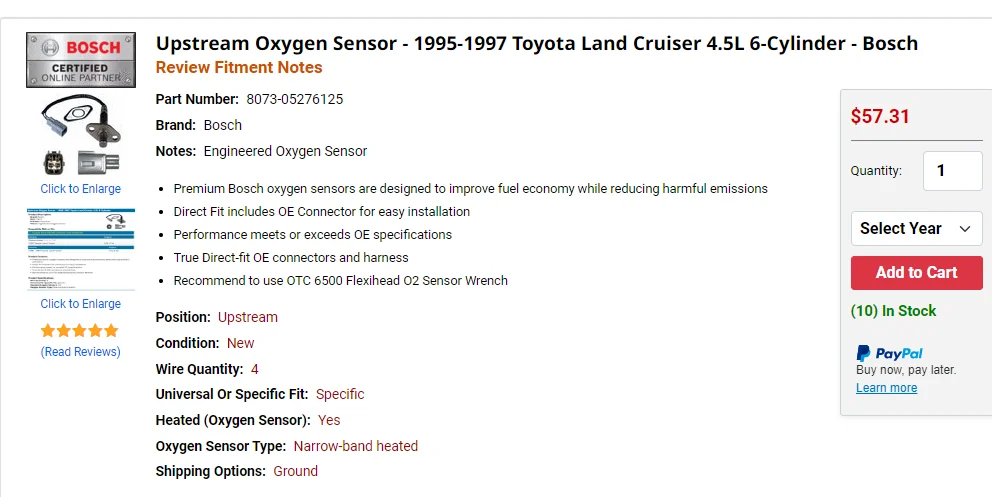Click 'Click to Enlarge' under the sensor photo
992x497 pixels.
[x=80, y=189]
